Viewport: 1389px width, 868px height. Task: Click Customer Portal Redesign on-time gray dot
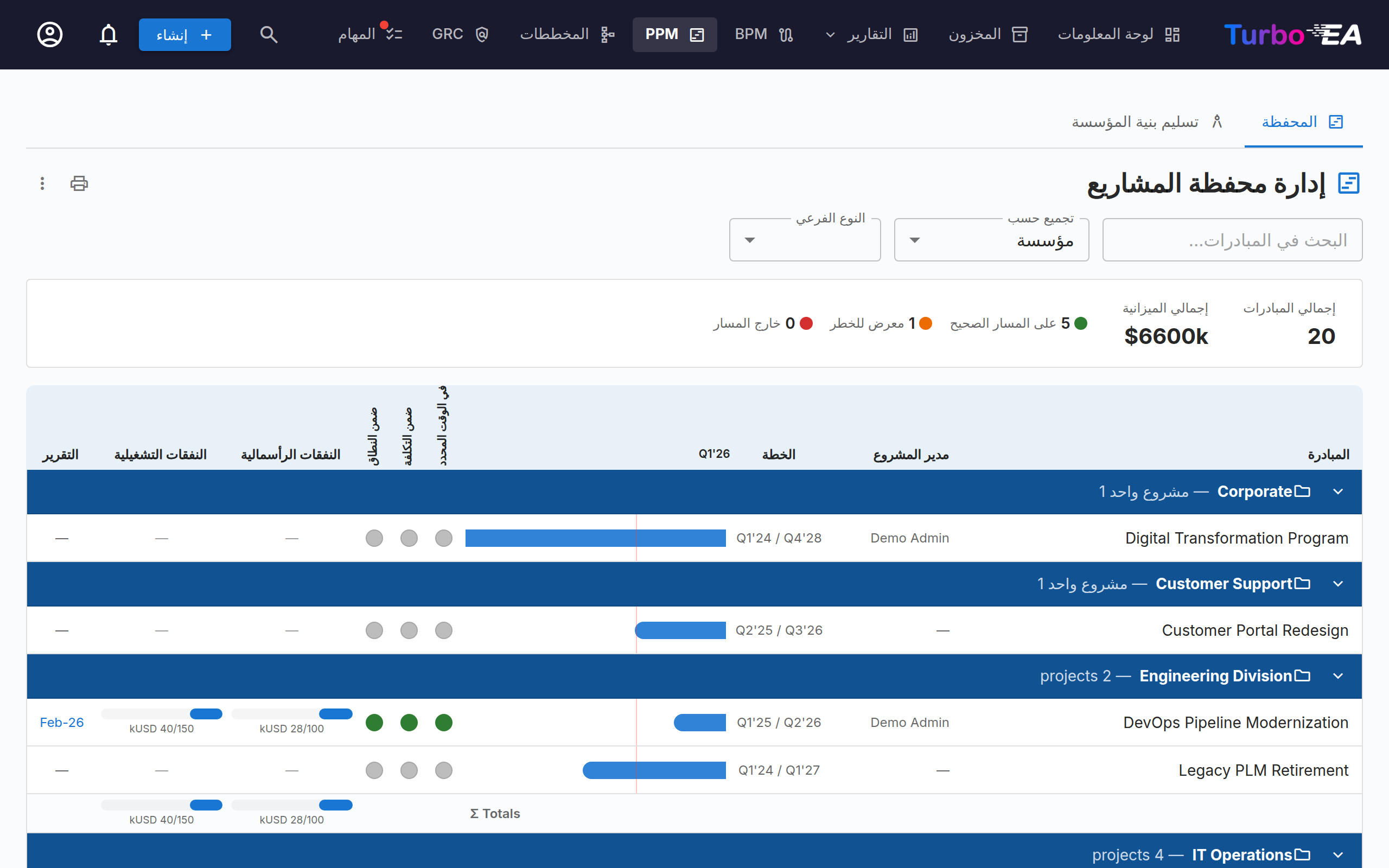(444, 630)
